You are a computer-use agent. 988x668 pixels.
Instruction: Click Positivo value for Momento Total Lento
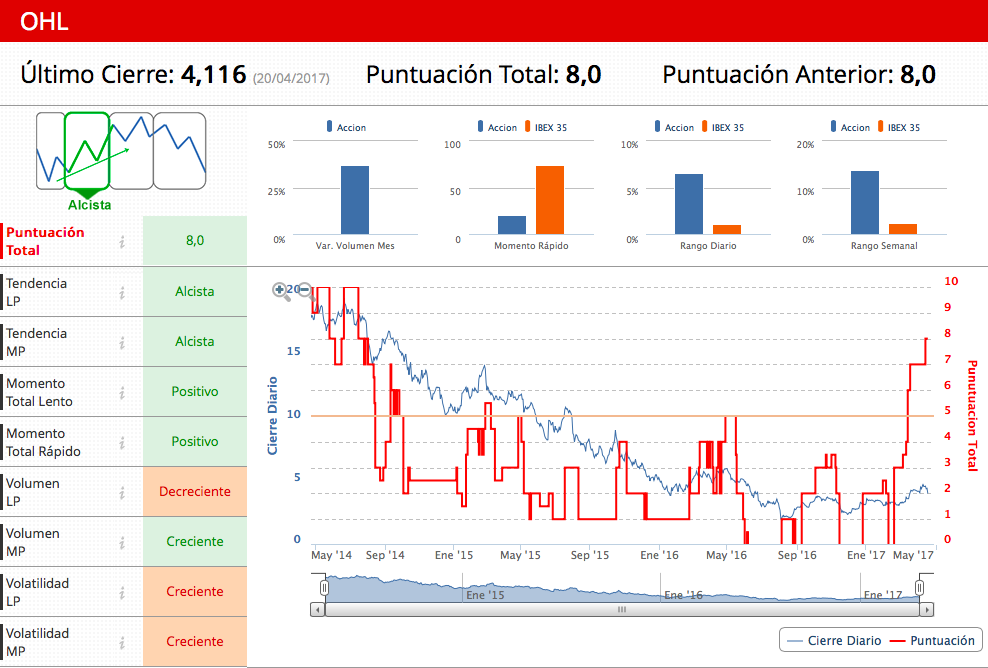(x=195, y=391)
